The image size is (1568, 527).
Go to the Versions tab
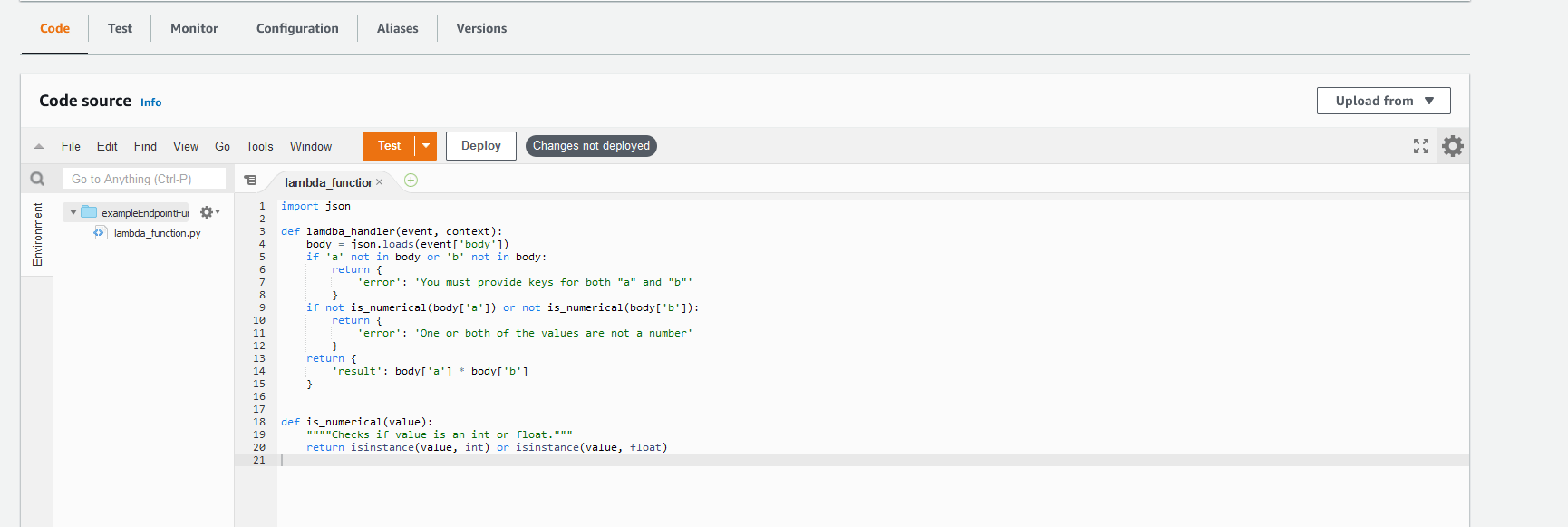click(481, 28)
